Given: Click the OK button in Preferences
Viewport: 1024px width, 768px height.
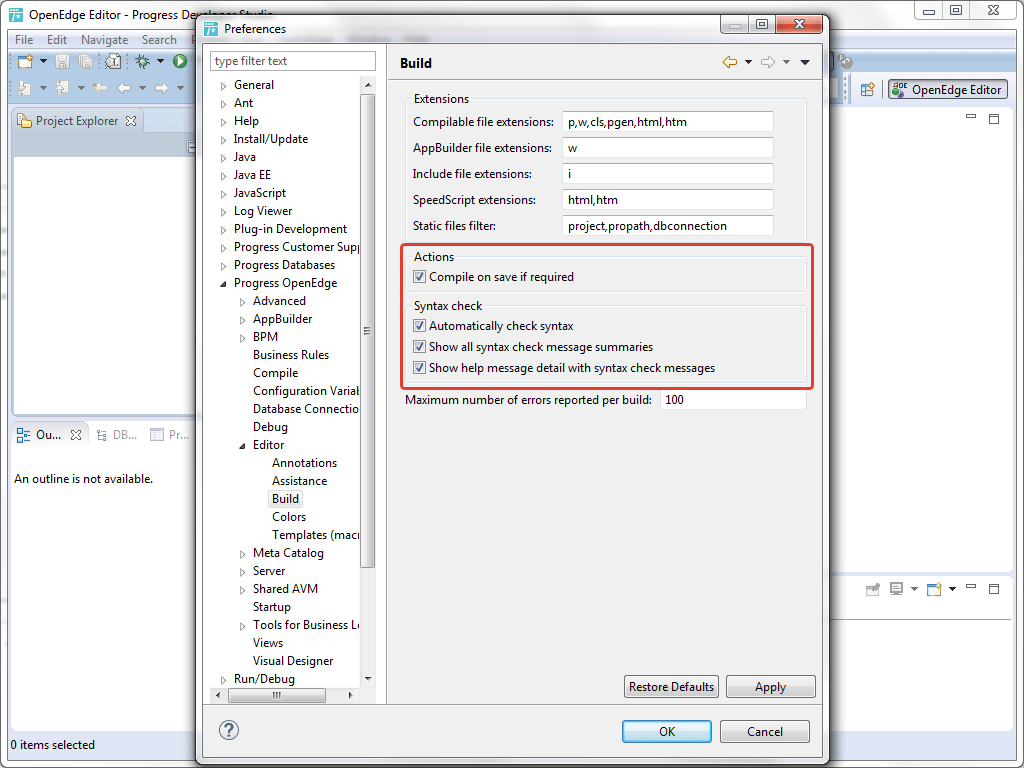Looking at the screenshot, I should (667, 731).
